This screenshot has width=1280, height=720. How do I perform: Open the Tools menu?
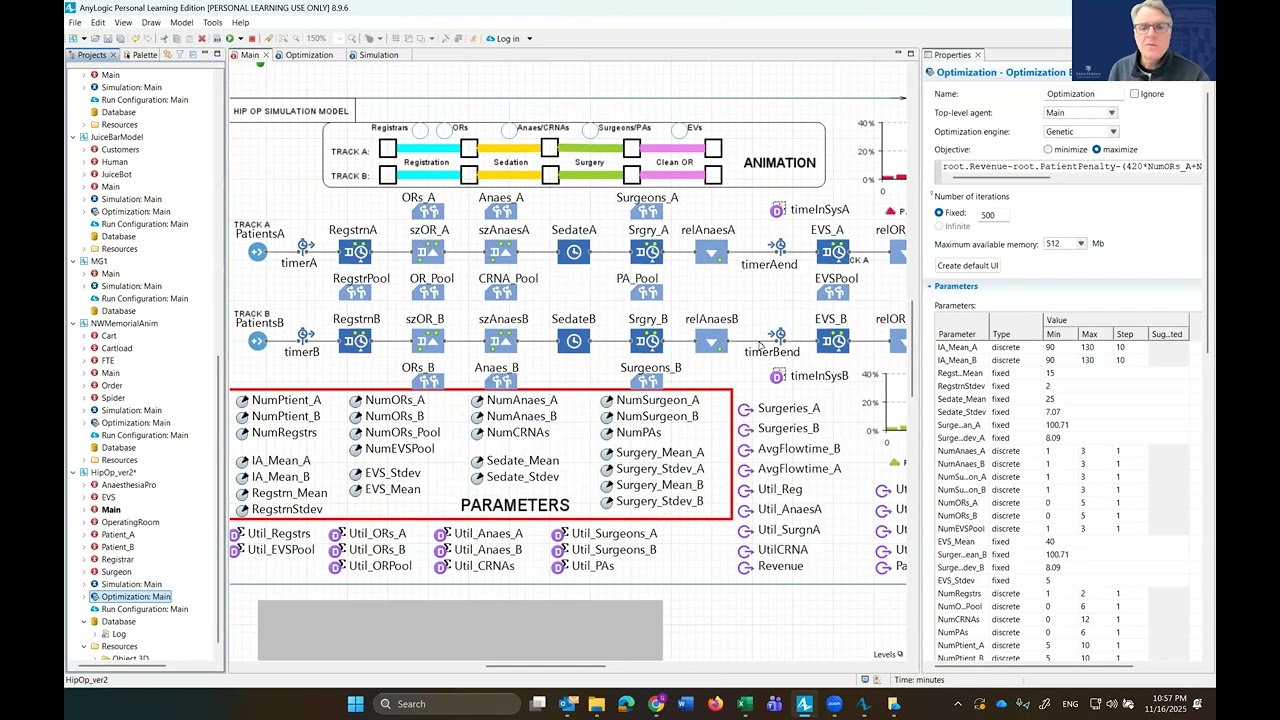click(x=213, y=22)
